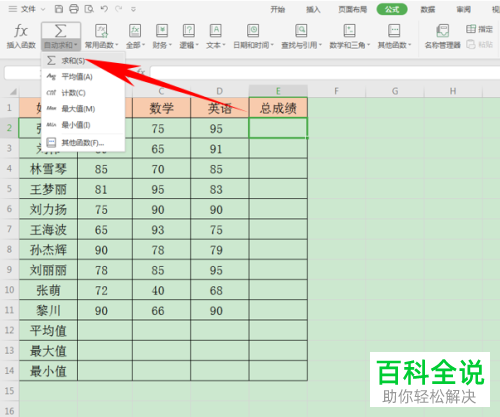The image size is (500, 417).
Task: Select the 最大值 row label cell
Action: pos(48,351)
